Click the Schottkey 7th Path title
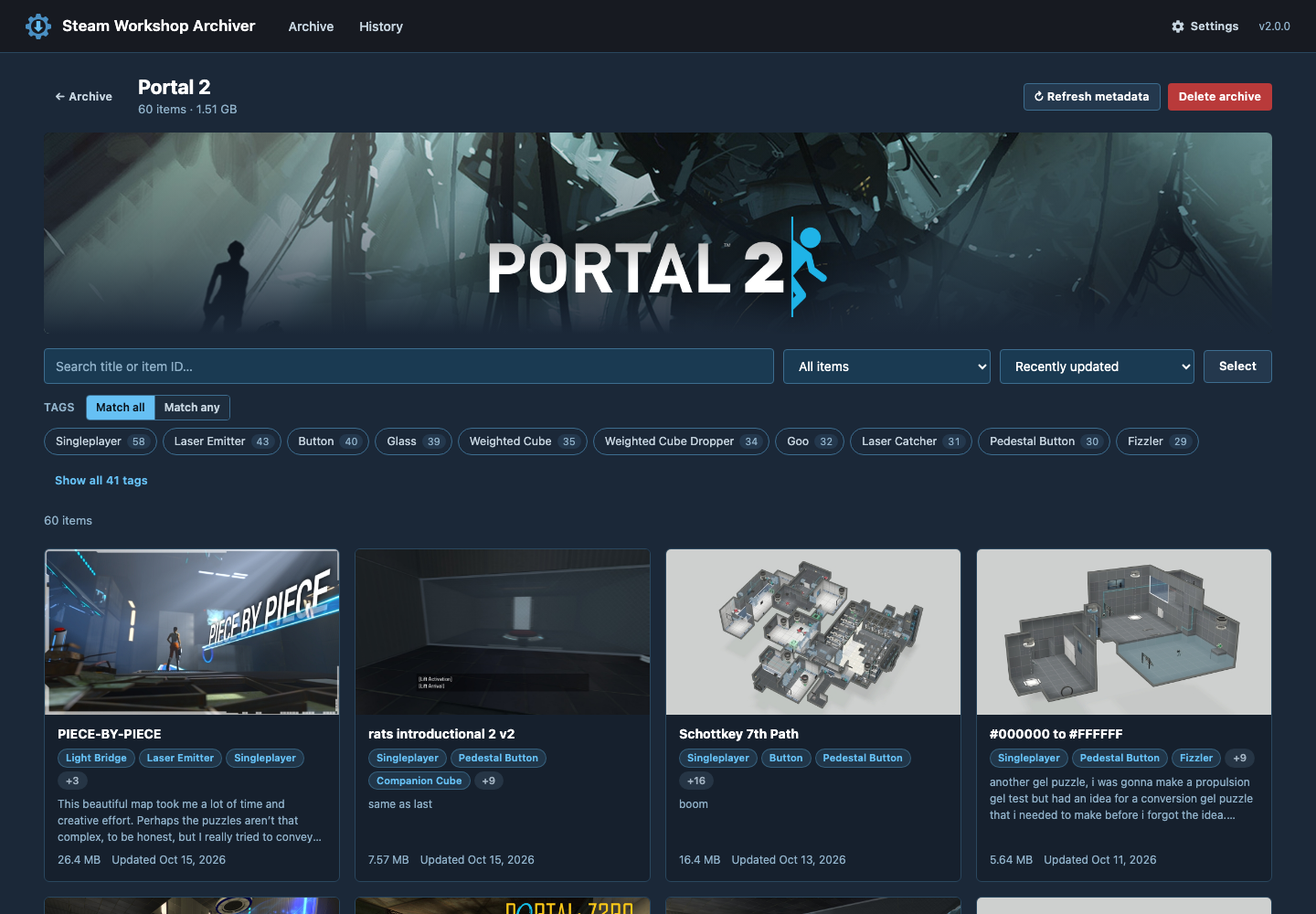 click(x=738, y=734)
